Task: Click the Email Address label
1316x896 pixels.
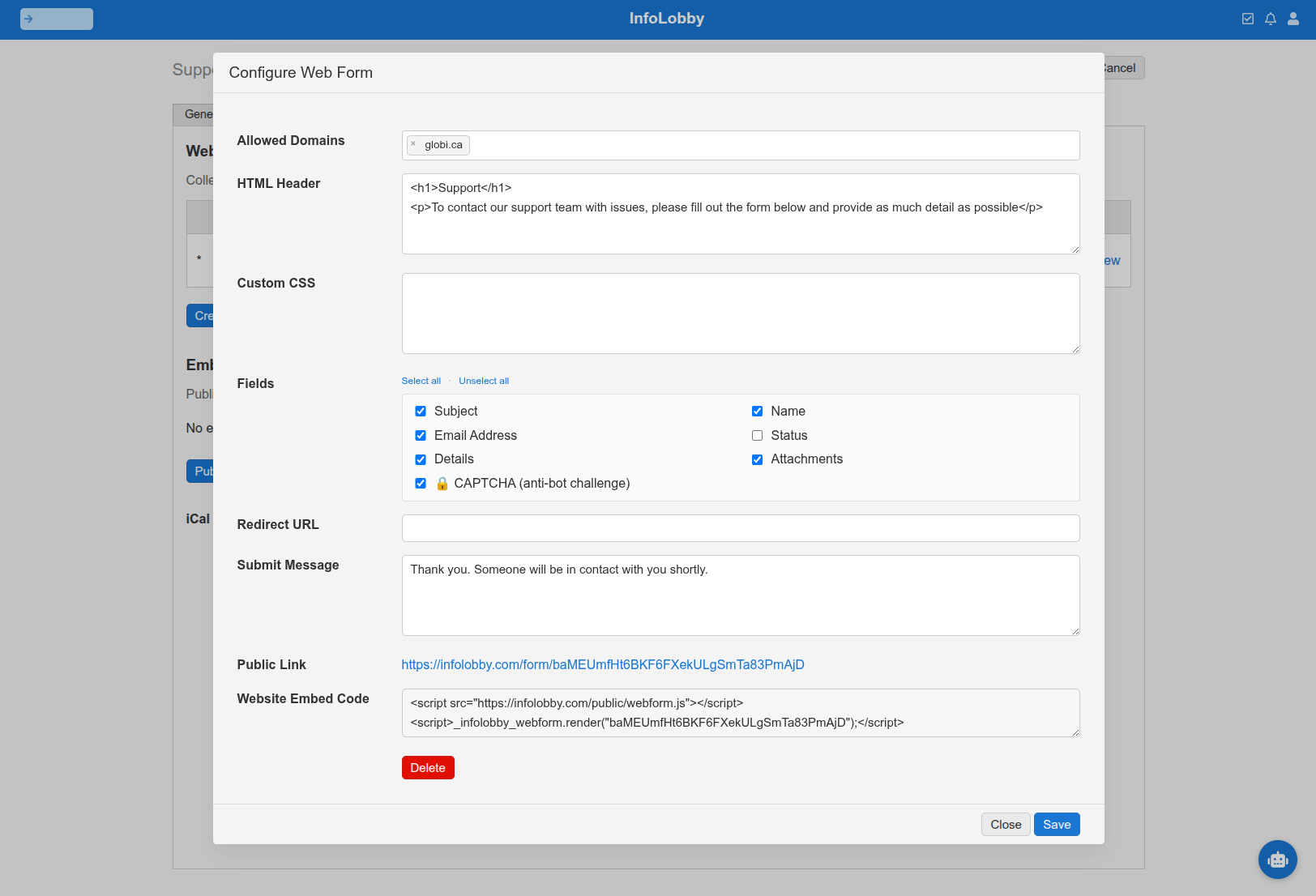Action: coord(476,436)
